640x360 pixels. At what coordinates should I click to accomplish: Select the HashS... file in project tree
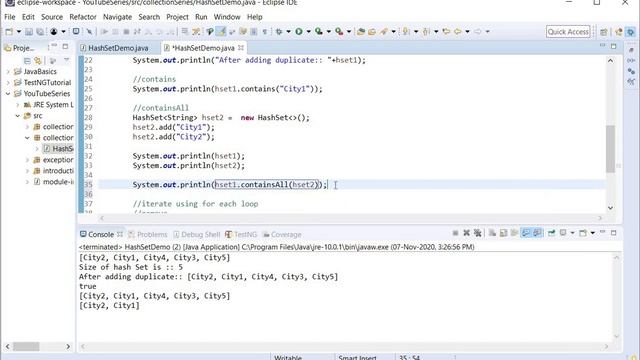(59, 149)
